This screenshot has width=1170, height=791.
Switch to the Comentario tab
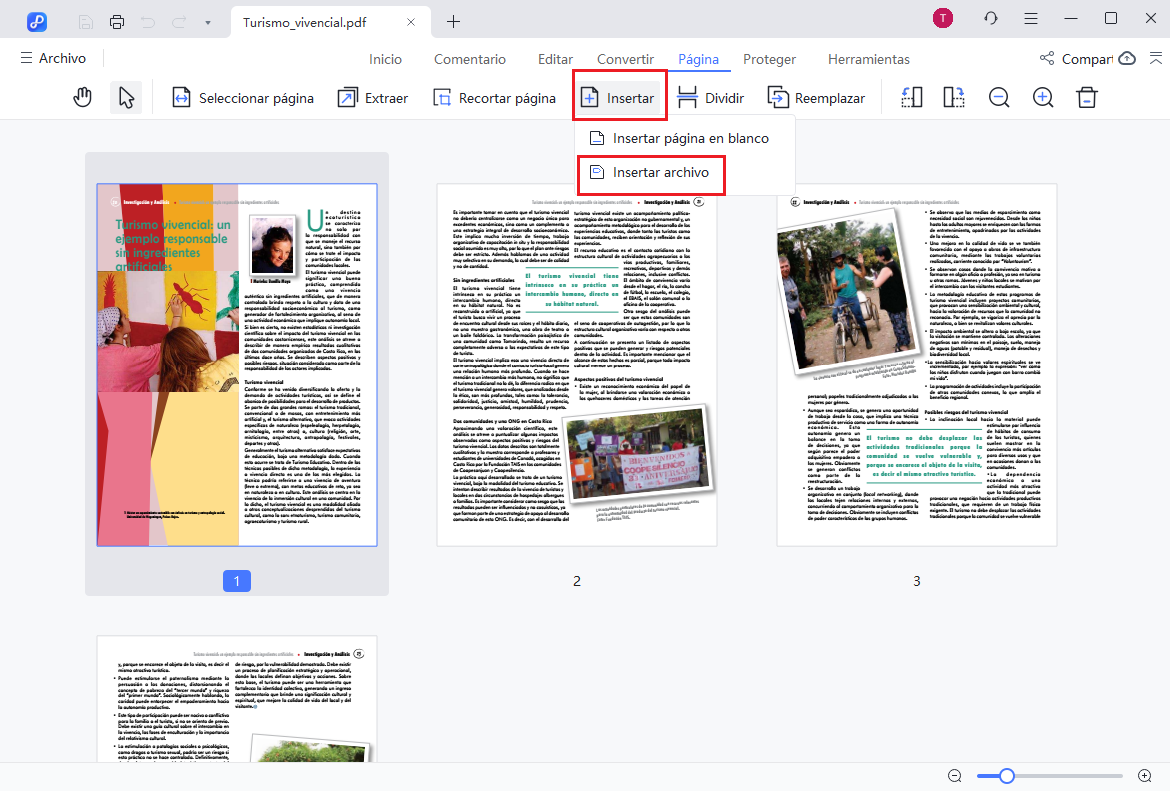469,59
